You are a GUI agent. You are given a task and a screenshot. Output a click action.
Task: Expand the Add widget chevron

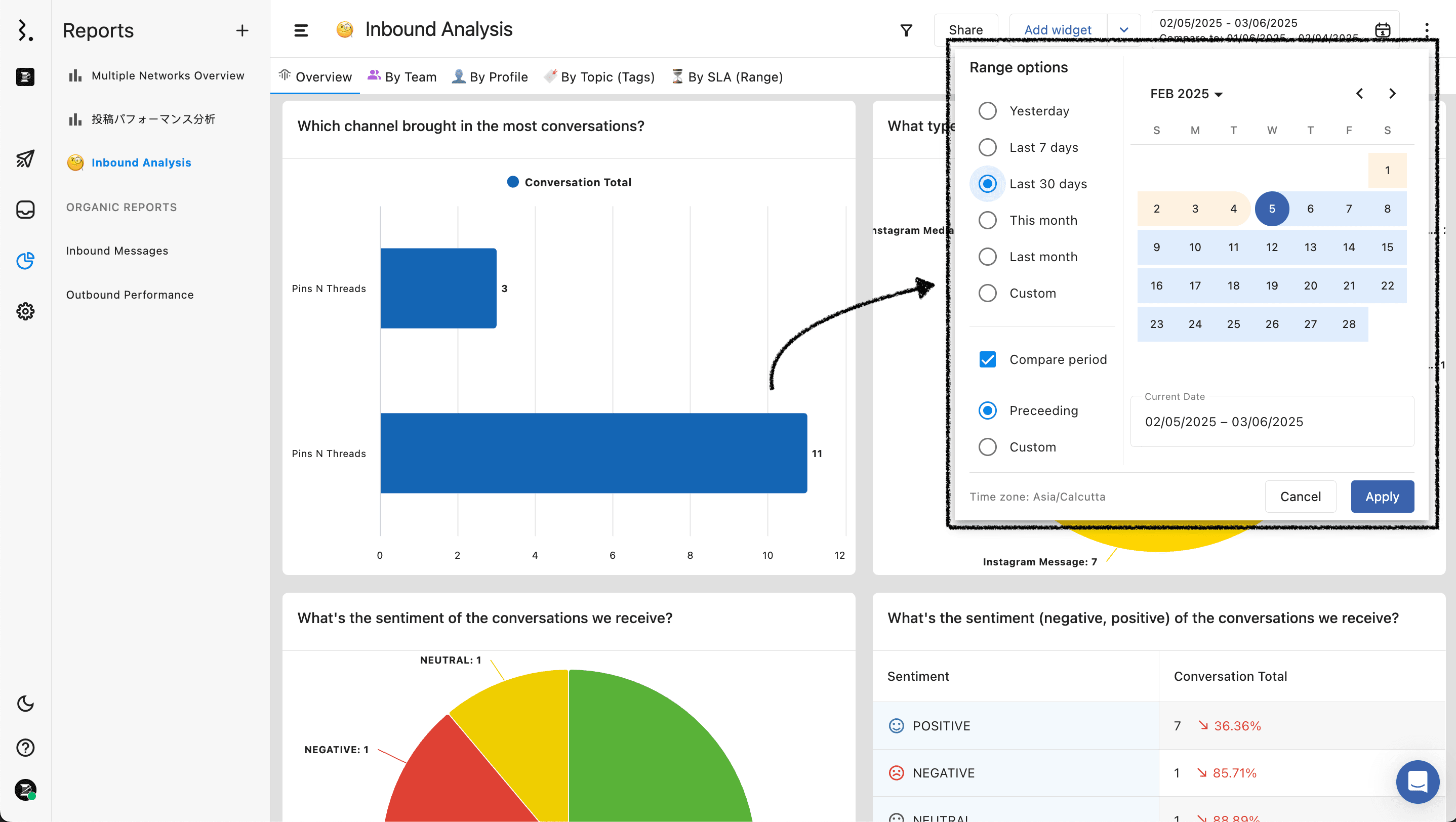1124,30
